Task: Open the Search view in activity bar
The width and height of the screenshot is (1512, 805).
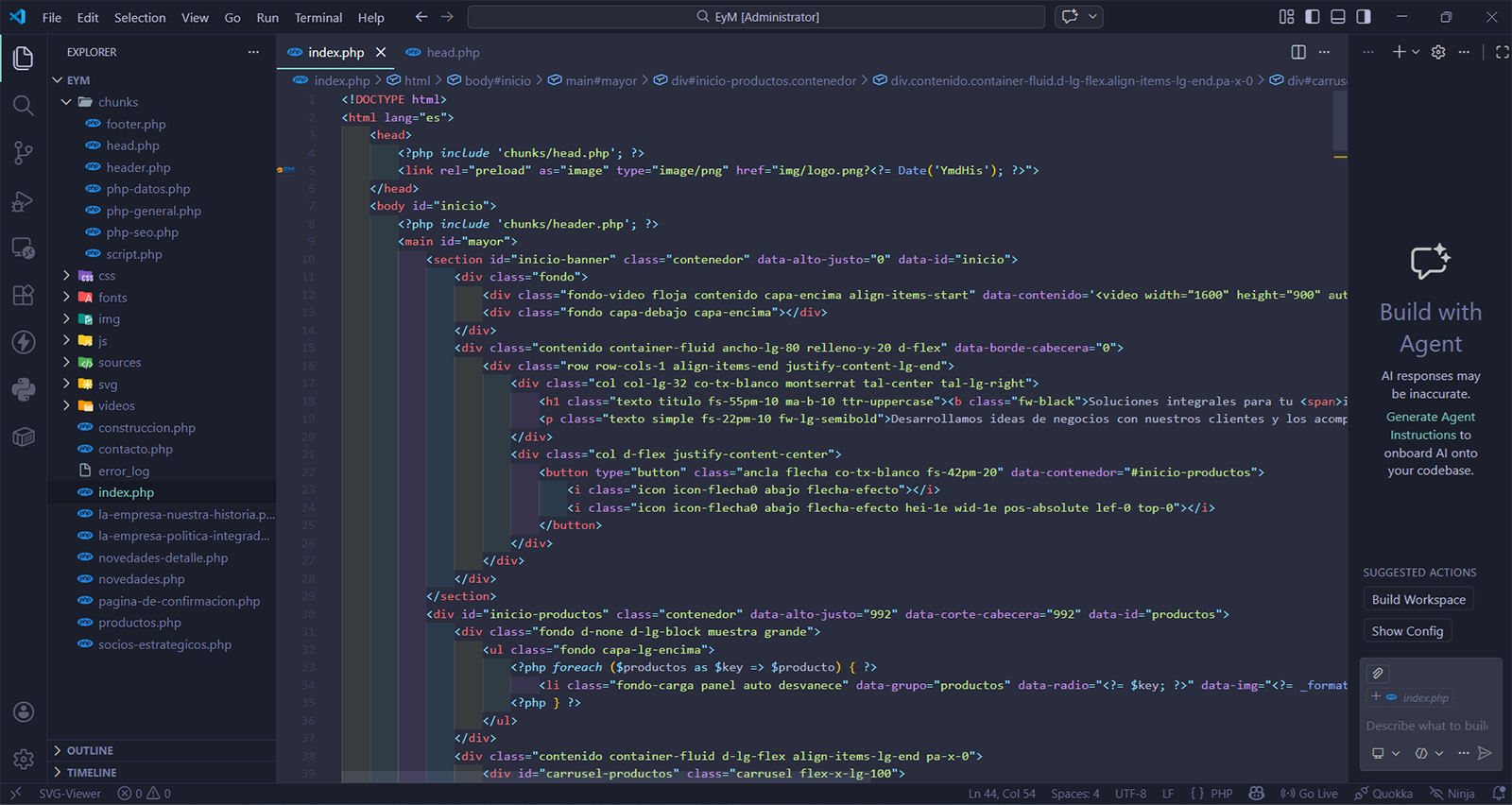Action: [24, 105]
